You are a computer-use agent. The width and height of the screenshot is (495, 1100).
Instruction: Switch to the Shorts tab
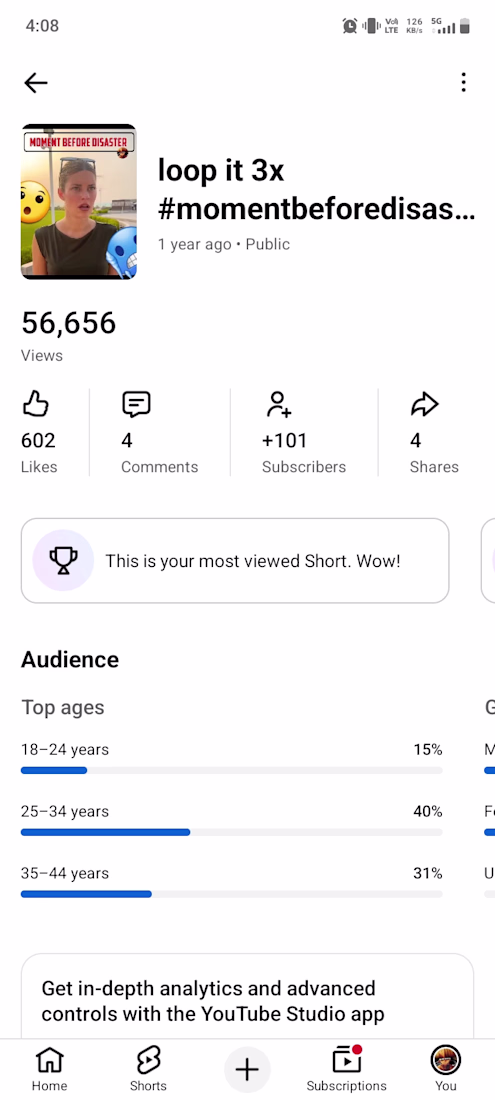coord(148,1069)
